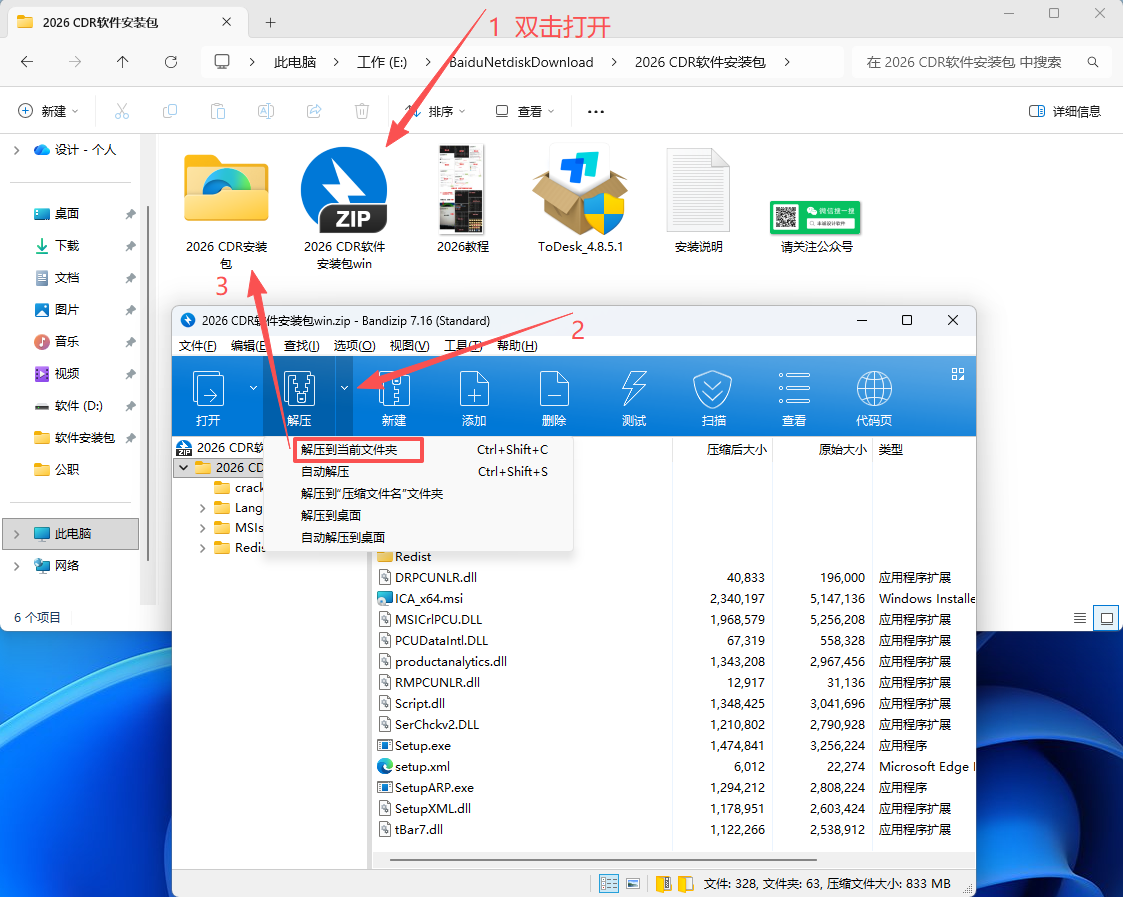Collapse the 2026 CD folder tree node
The width and height of the screenshot is (1123, 897).
(x=184, y=468)
